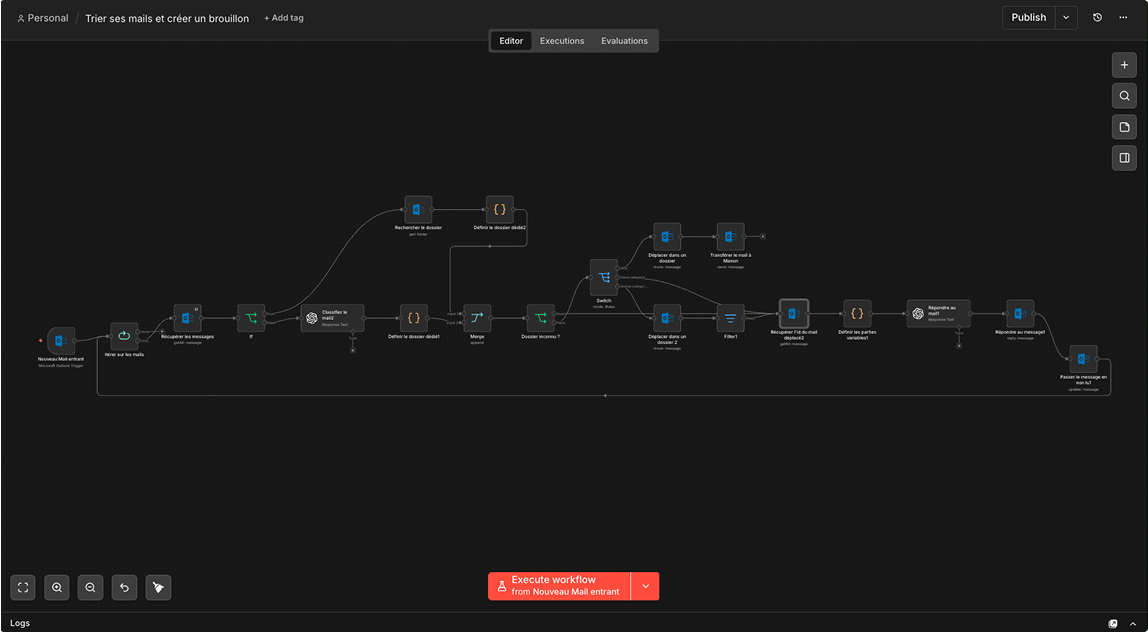
Task: Select the If condition node
Action: (x=251, y=319)
